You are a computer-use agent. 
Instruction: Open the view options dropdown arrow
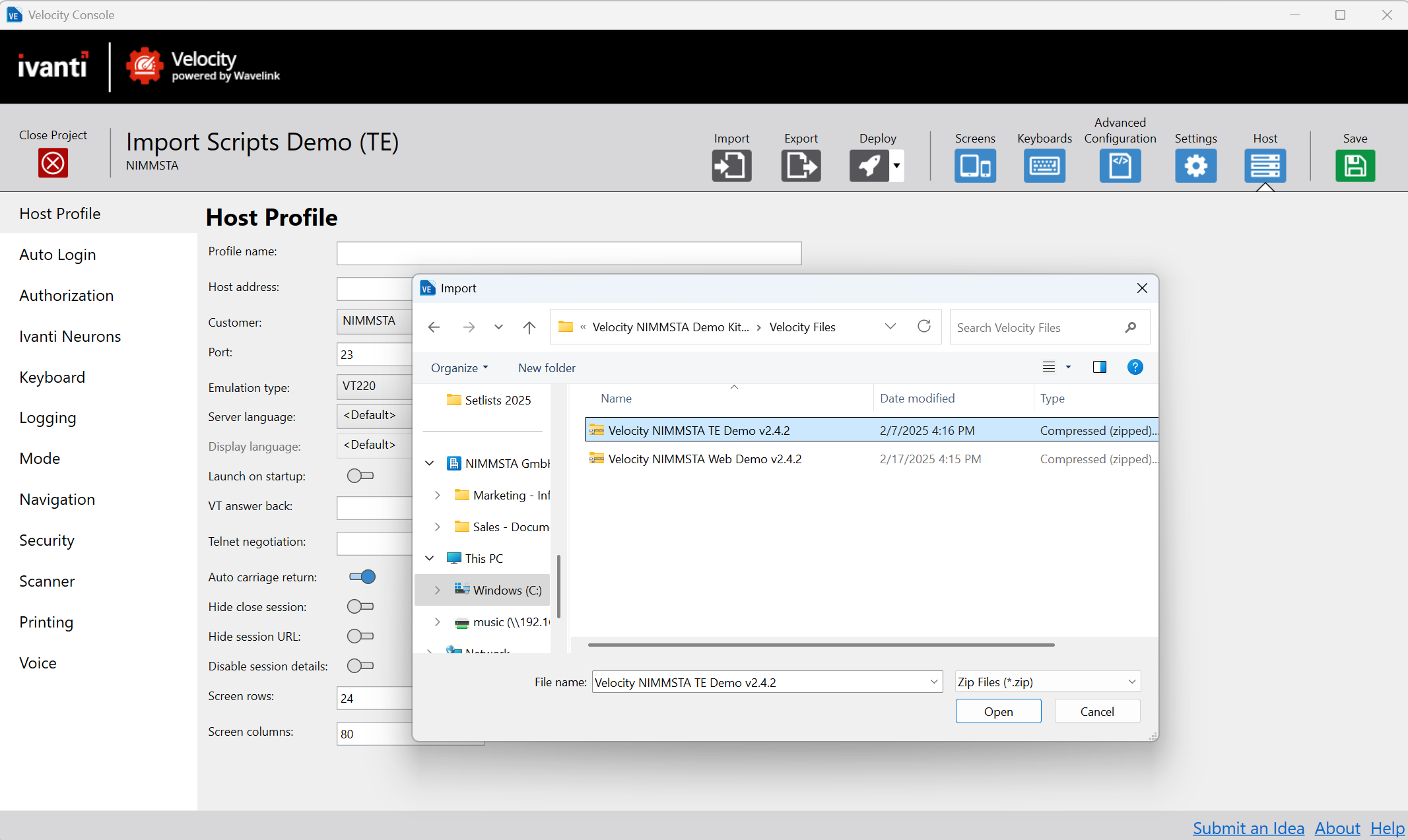[1068, 368]
